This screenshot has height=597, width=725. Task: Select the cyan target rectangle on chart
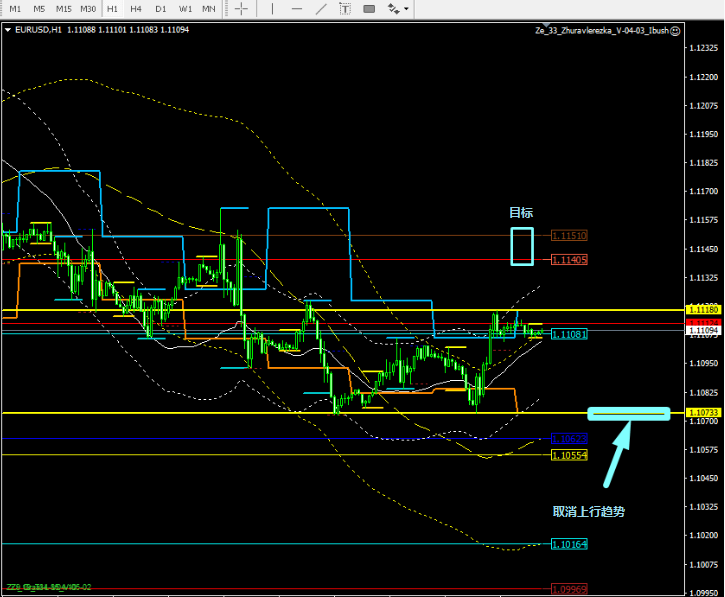(522, 246)
